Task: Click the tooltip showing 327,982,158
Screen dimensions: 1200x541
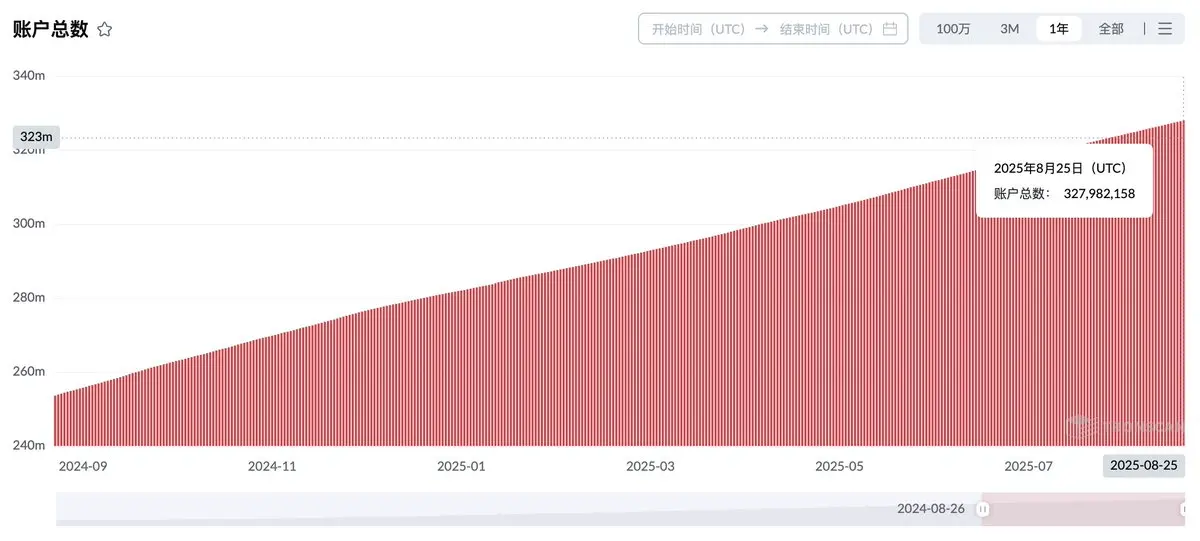Action: coord(1064,181)
